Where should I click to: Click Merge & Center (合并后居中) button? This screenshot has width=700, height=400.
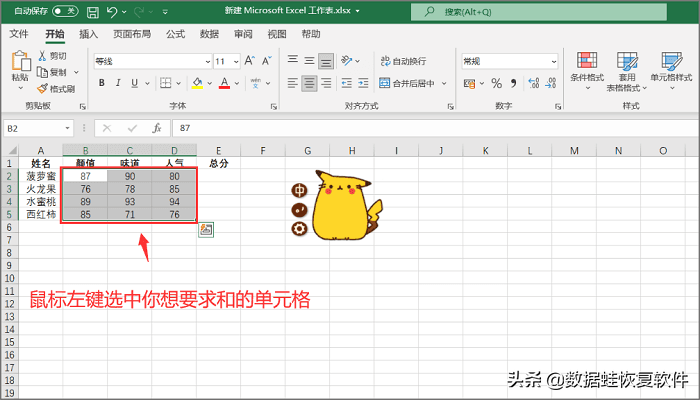pos(407,83)
